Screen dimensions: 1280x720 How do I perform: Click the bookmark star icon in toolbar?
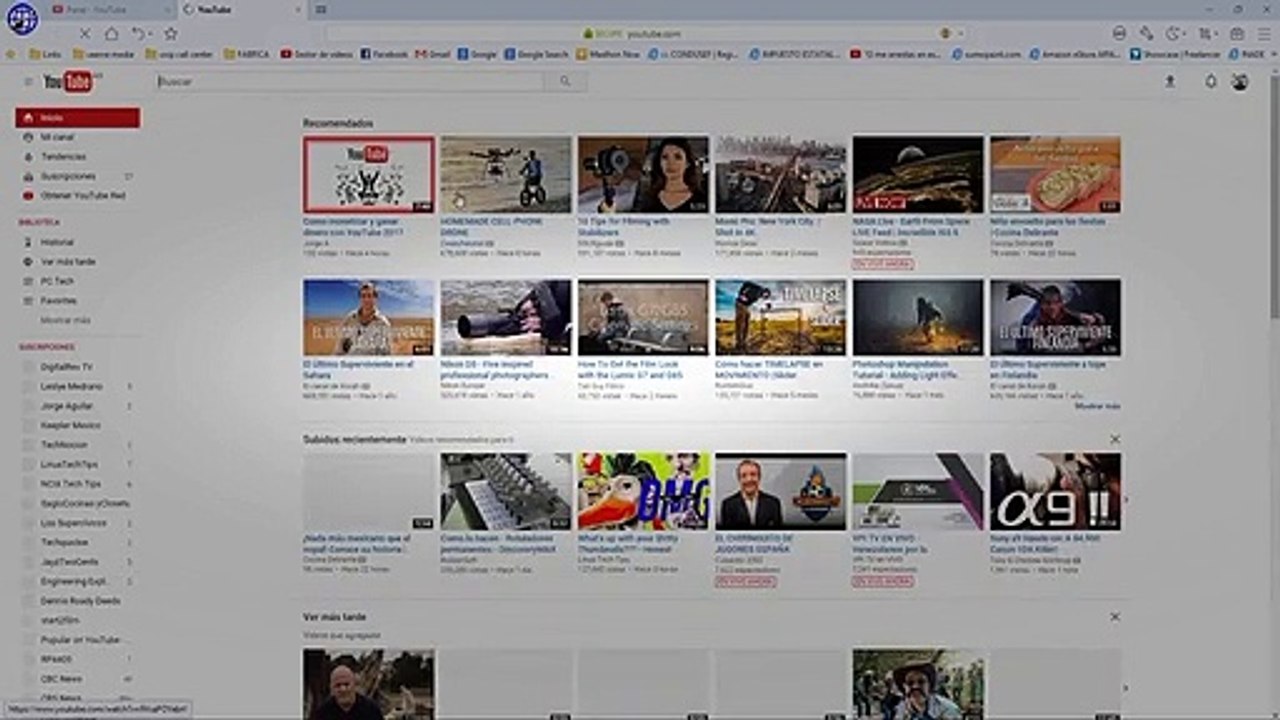(x=171, y=33)
